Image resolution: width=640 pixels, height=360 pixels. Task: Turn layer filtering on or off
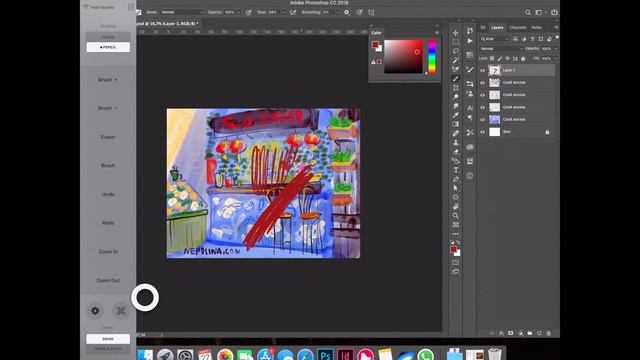[557, 38]
